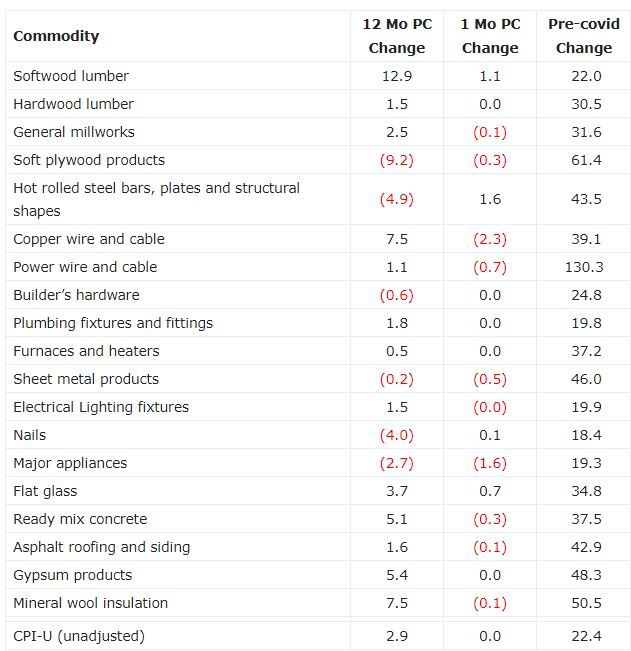Click the Soft plywood products cell
This screenshot has width=631, height=651.
tap(89, 160)
